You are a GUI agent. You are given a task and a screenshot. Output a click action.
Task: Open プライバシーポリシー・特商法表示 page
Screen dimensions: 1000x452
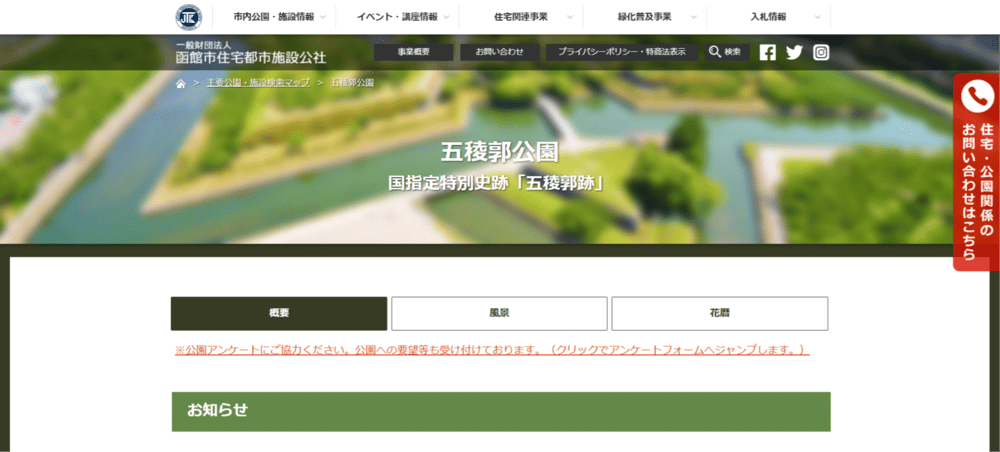(622, 52)
